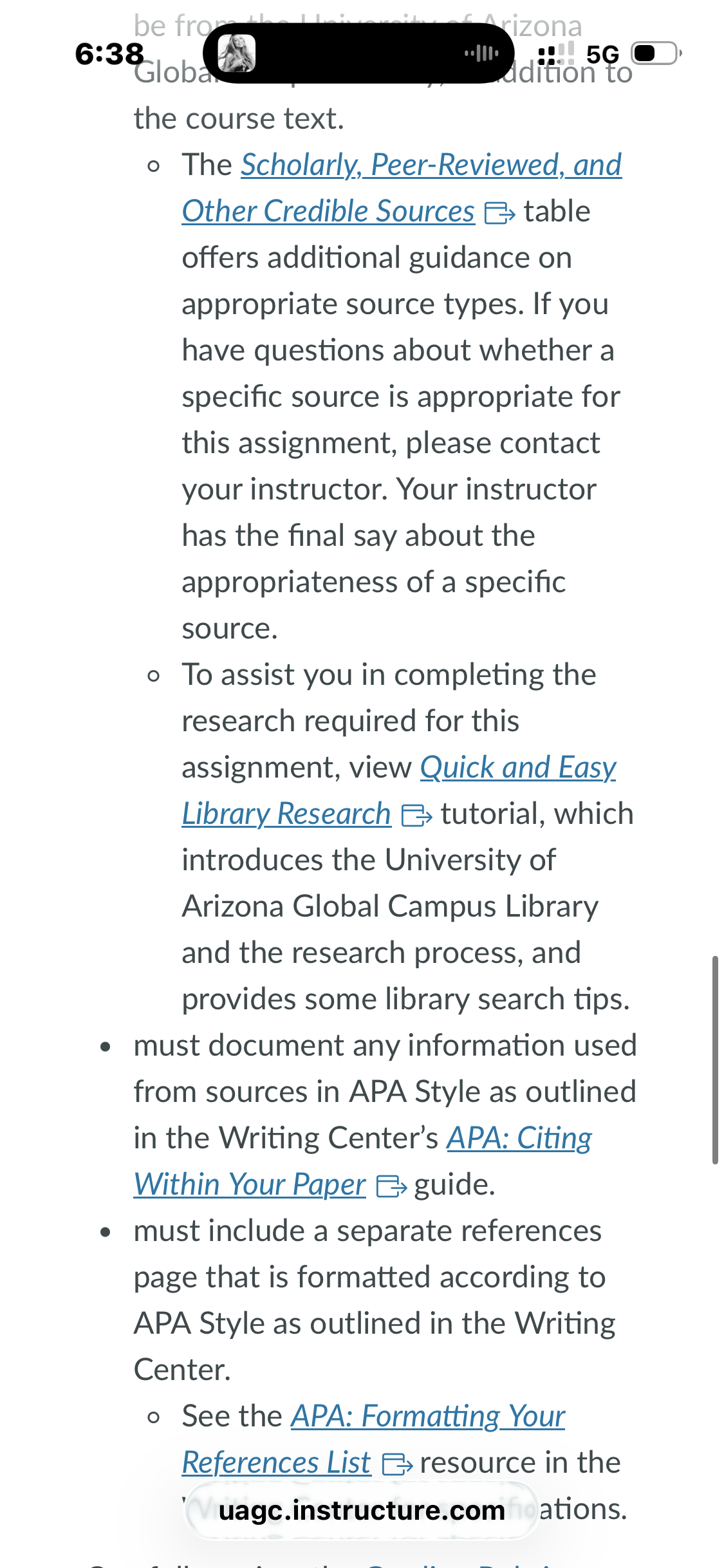The width and height of the screenshot is (724, 1568).
Task: Tap the References List link text
Action: 276,1462
